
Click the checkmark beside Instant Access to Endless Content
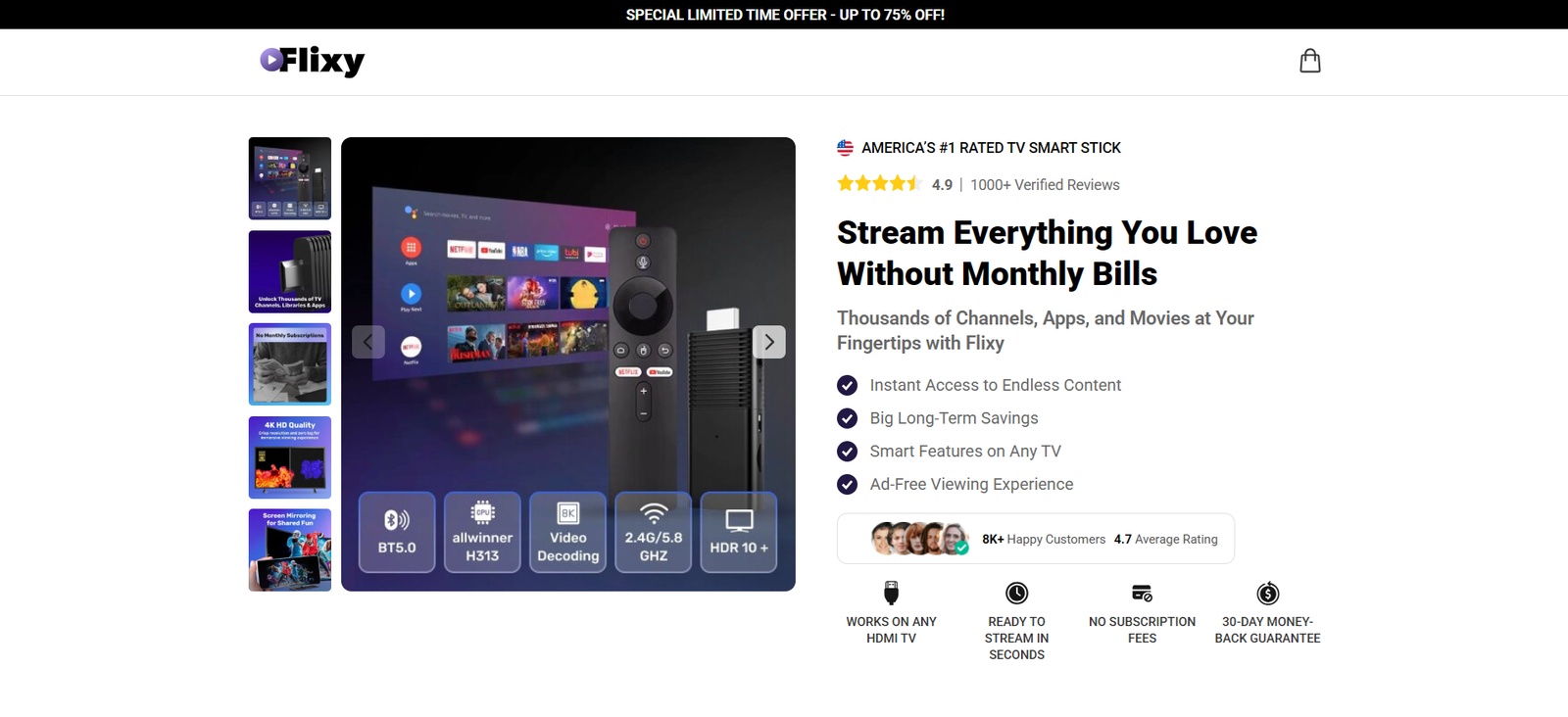pos(848,386)
